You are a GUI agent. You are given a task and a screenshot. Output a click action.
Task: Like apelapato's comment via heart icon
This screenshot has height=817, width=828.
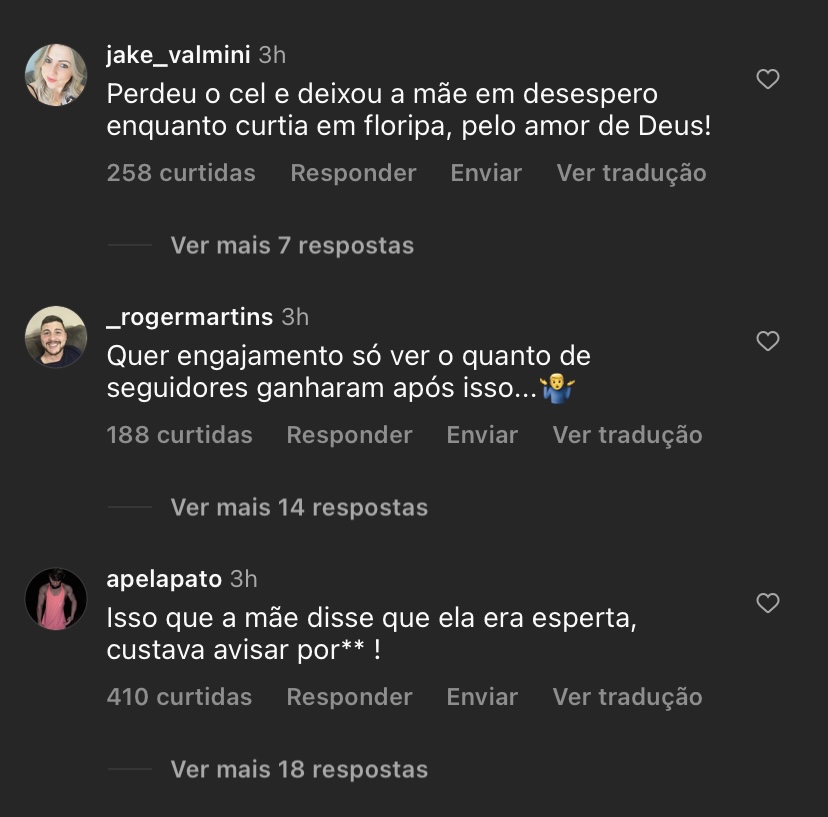coord(767,603)
